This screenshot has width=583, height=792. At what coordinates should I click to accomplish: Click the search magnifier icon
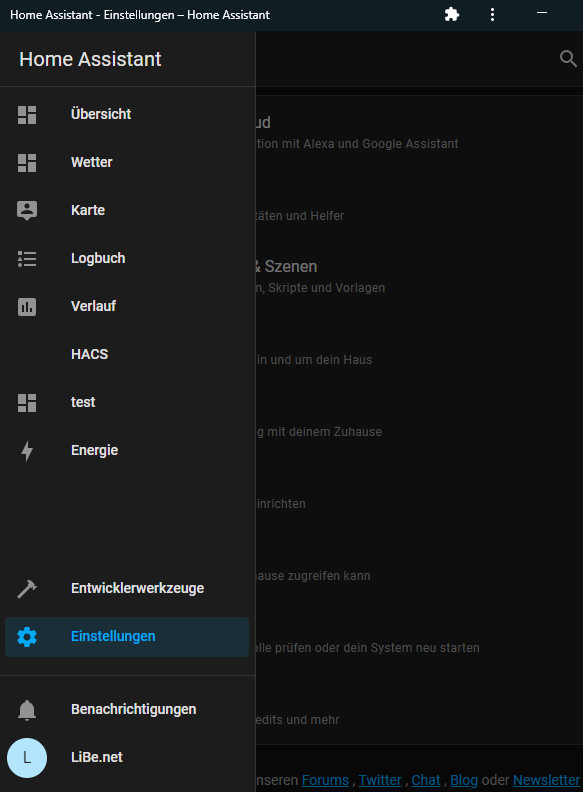[x=568, y=59]
